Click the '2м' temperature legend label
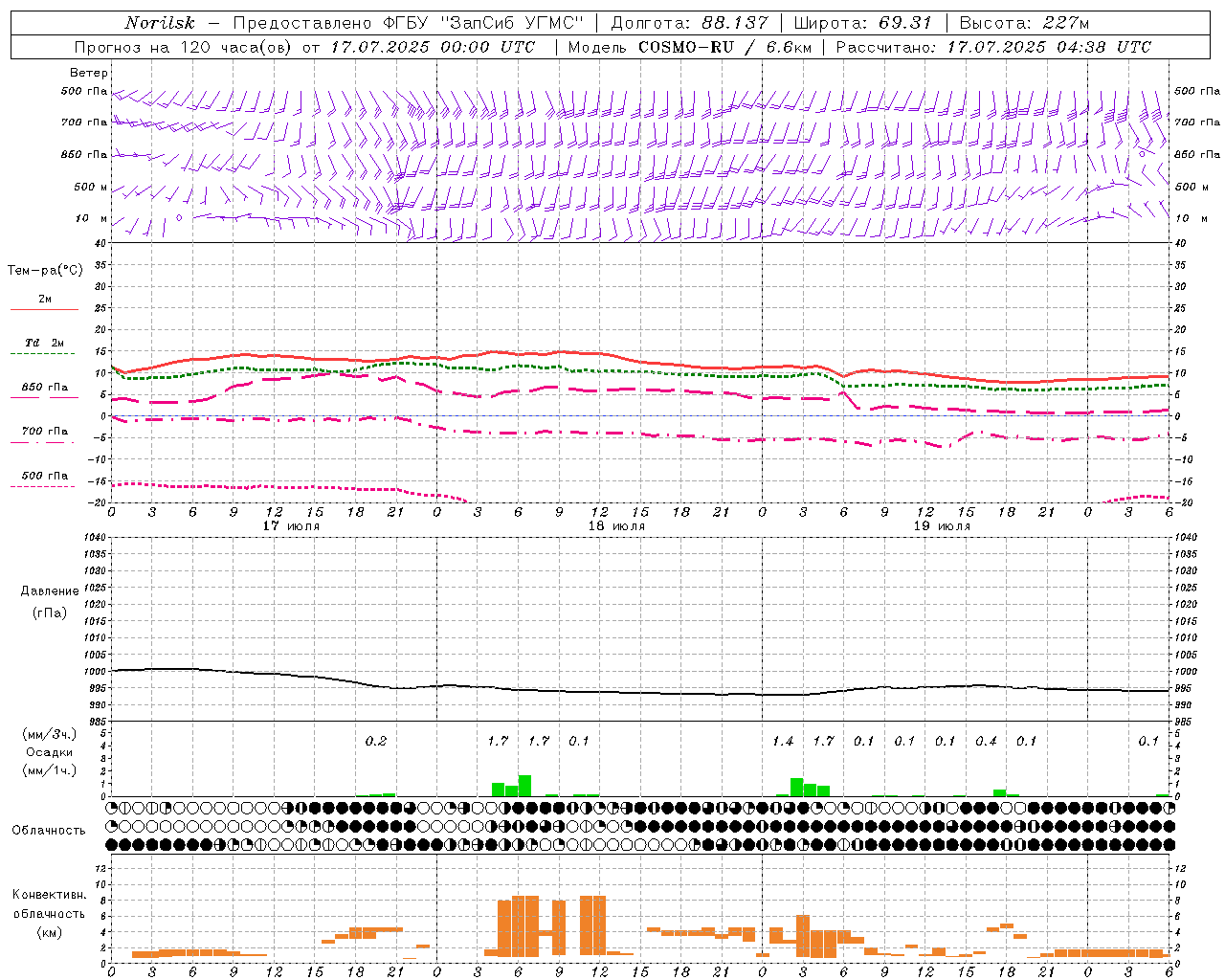The image size is (1225, 980). pos(45,299)
